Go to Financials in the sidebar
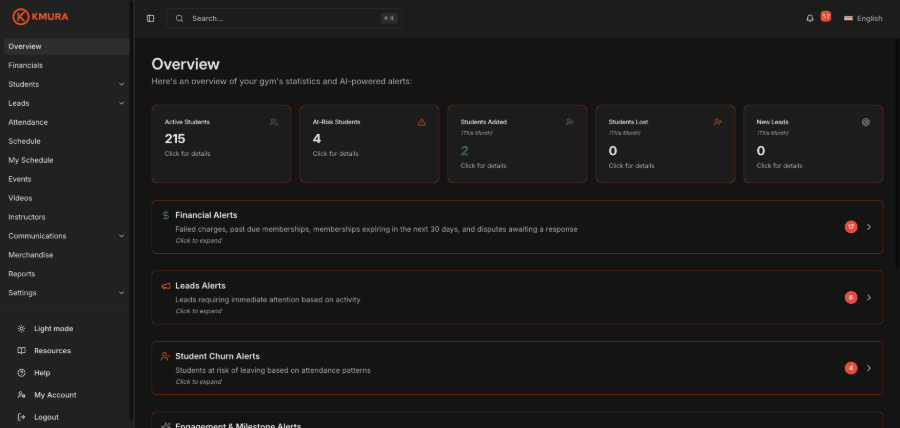Image resolution: width=900 pixels, height=428 pixels. coord(67,65)
